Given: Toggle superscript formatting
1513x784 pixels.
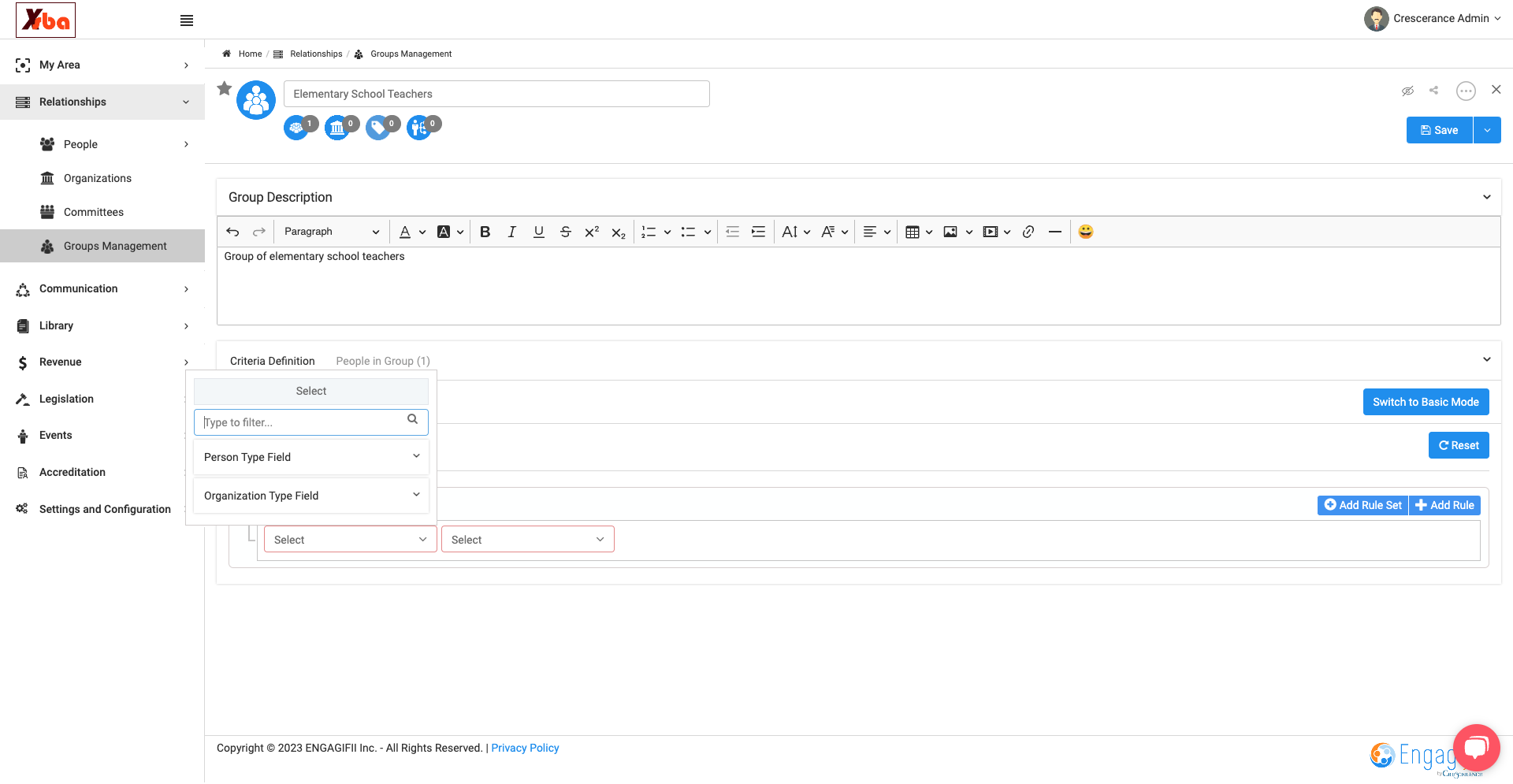Looking at the screenshot, I should pyautogui.click(x=592, y=232).
